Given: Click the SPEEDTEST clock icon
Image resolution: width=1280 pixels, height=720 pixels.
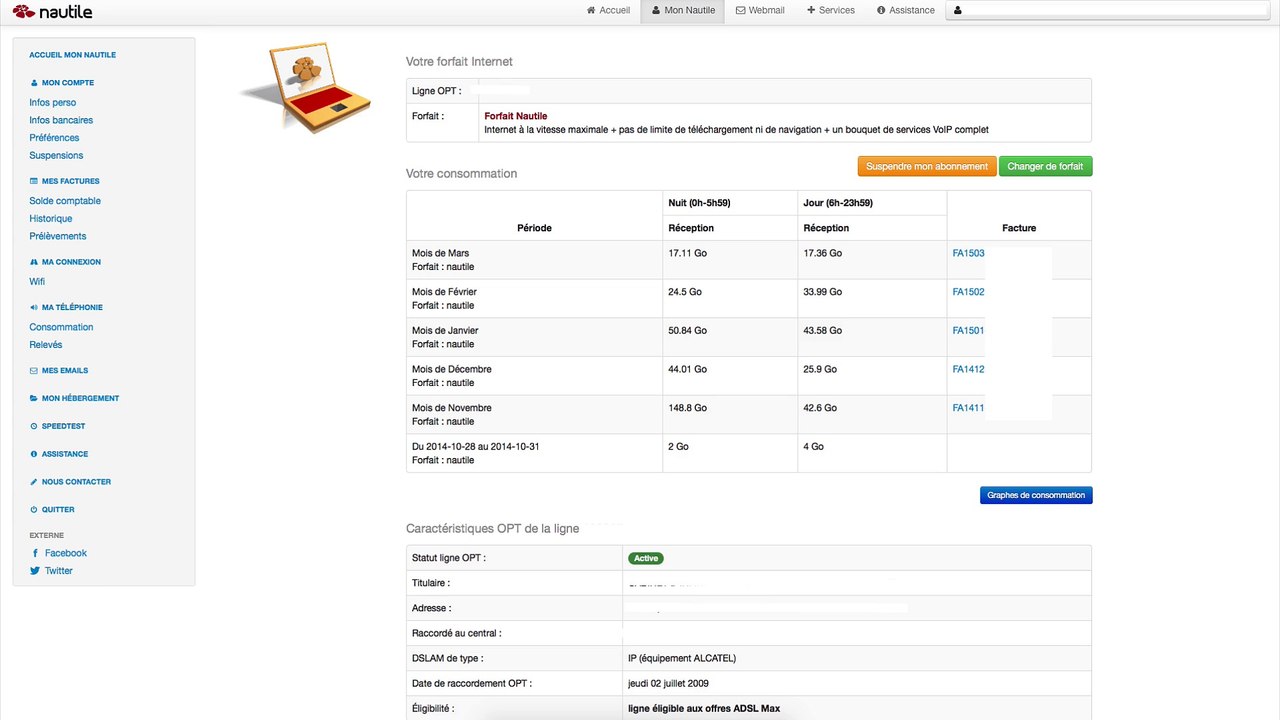Looking at the screenshot, I should coord(34,426).
